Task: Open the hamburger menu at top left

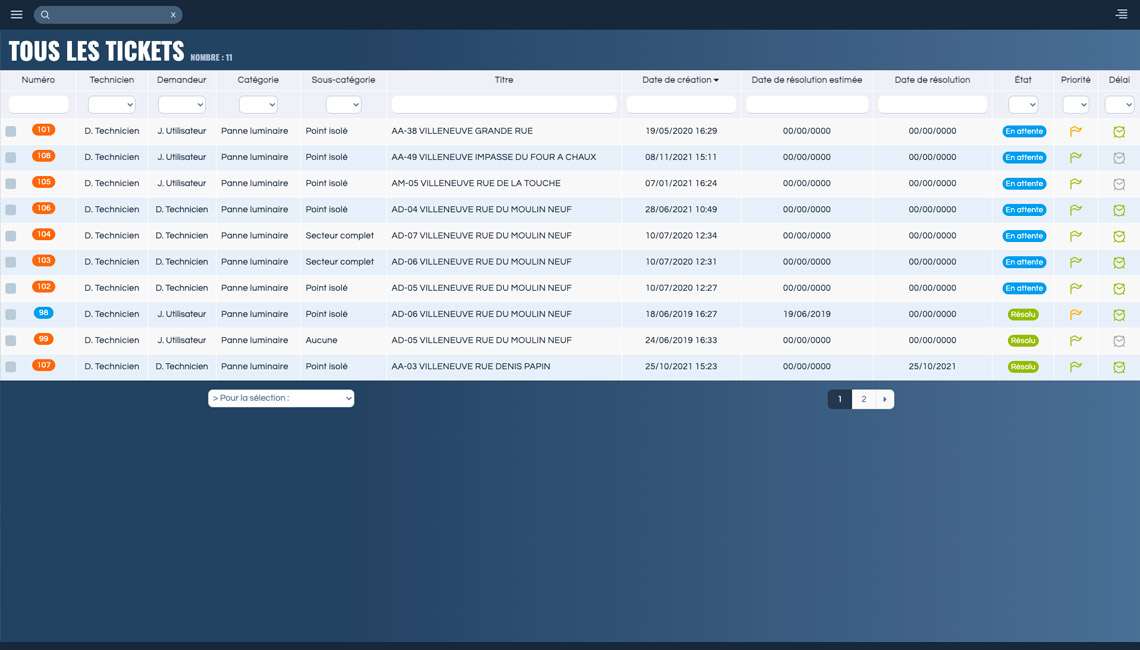Action: (x=16, y=15)
